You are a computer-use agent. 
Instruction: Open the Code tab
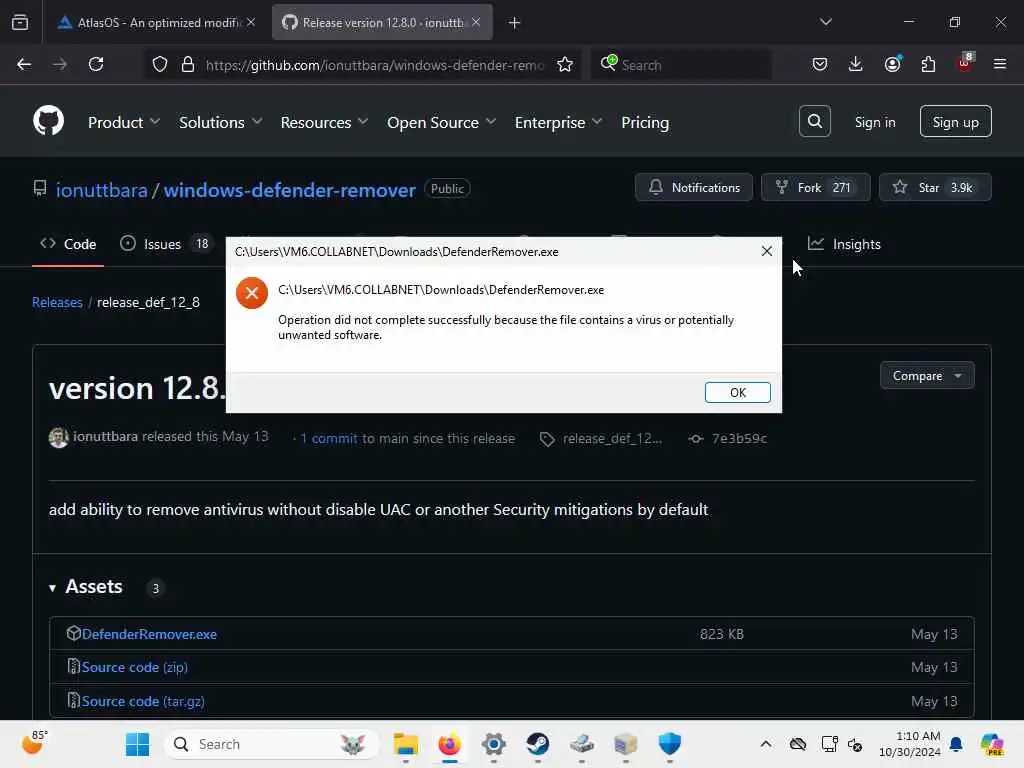[x=68, y=244]
